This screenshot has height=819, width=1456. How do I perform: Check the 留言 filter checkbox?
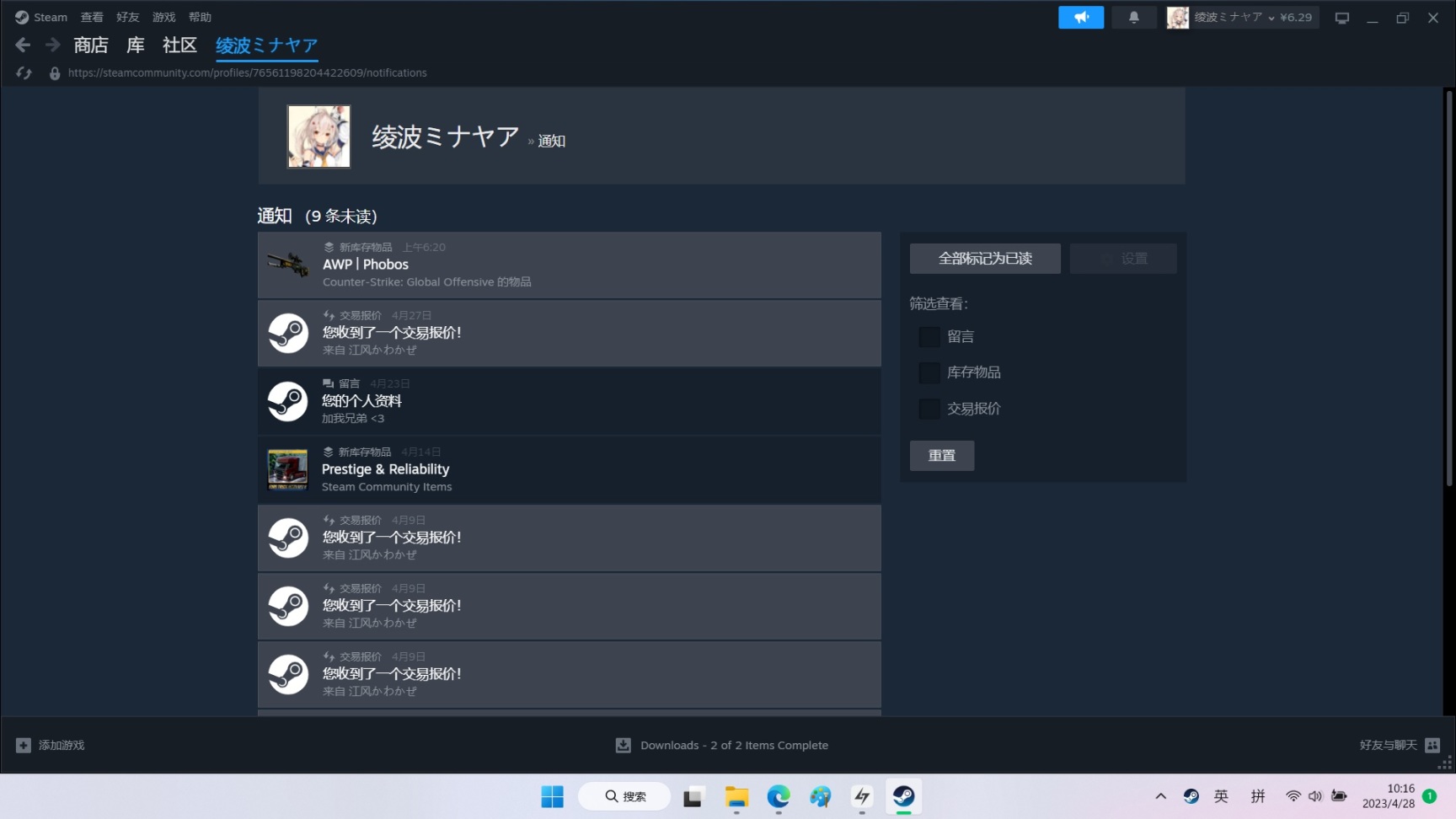point(929,337)
